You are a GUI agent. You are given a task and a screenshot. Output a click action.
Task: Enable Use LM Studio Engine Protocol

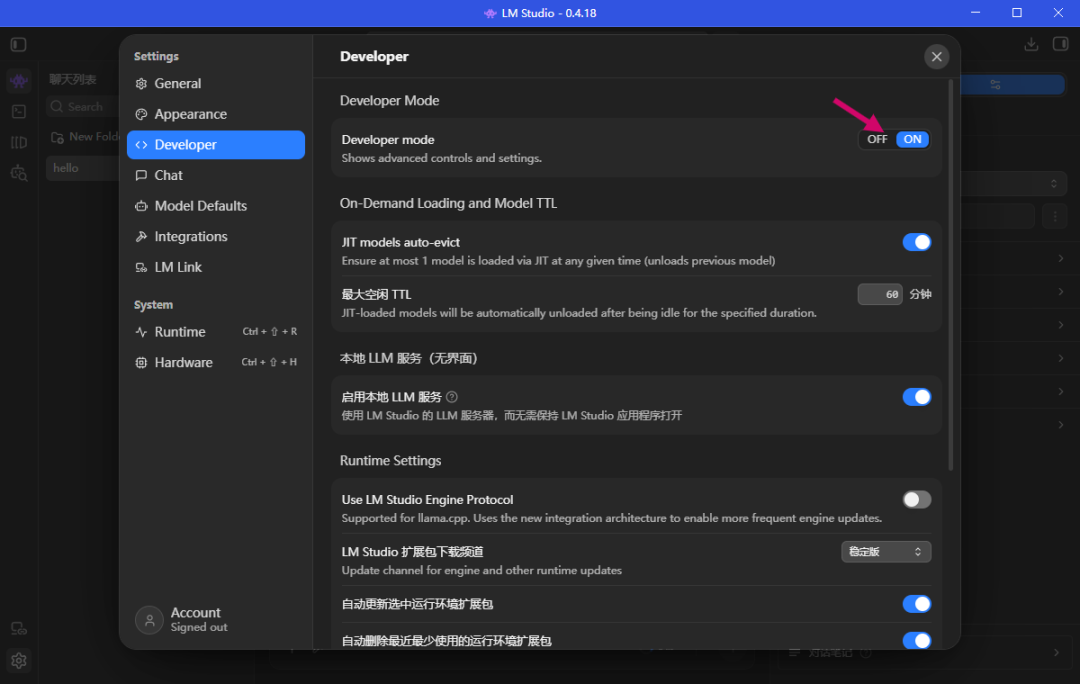tap(917, 499)
